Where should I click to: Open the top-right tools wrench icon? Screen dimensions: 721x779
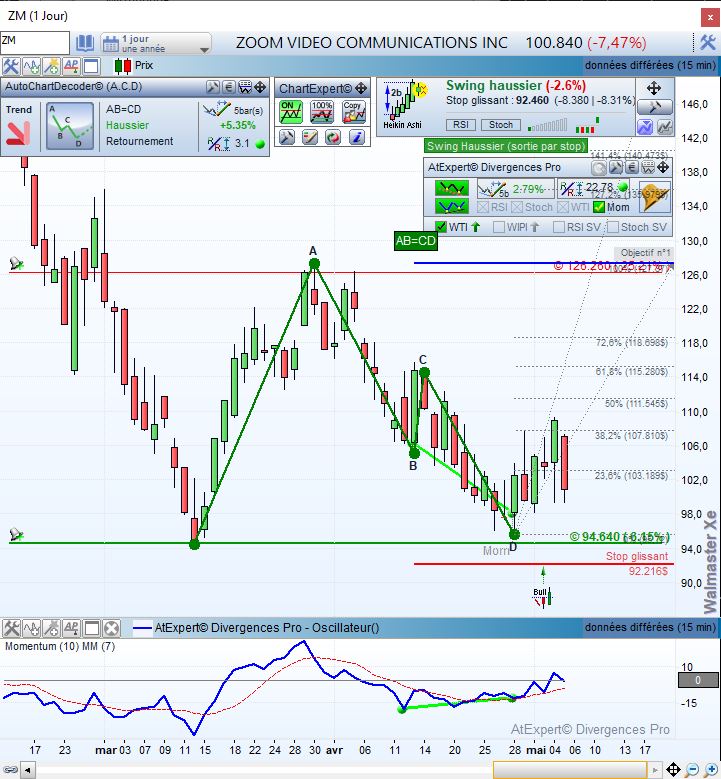coord(708,43)
